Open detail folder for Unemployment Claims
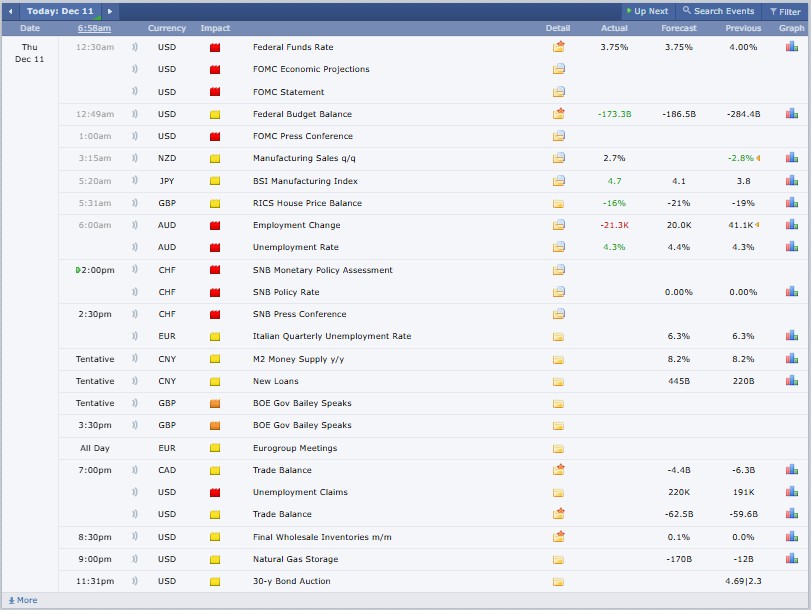Viewport: 811px width, 610px height. point(558,492)
